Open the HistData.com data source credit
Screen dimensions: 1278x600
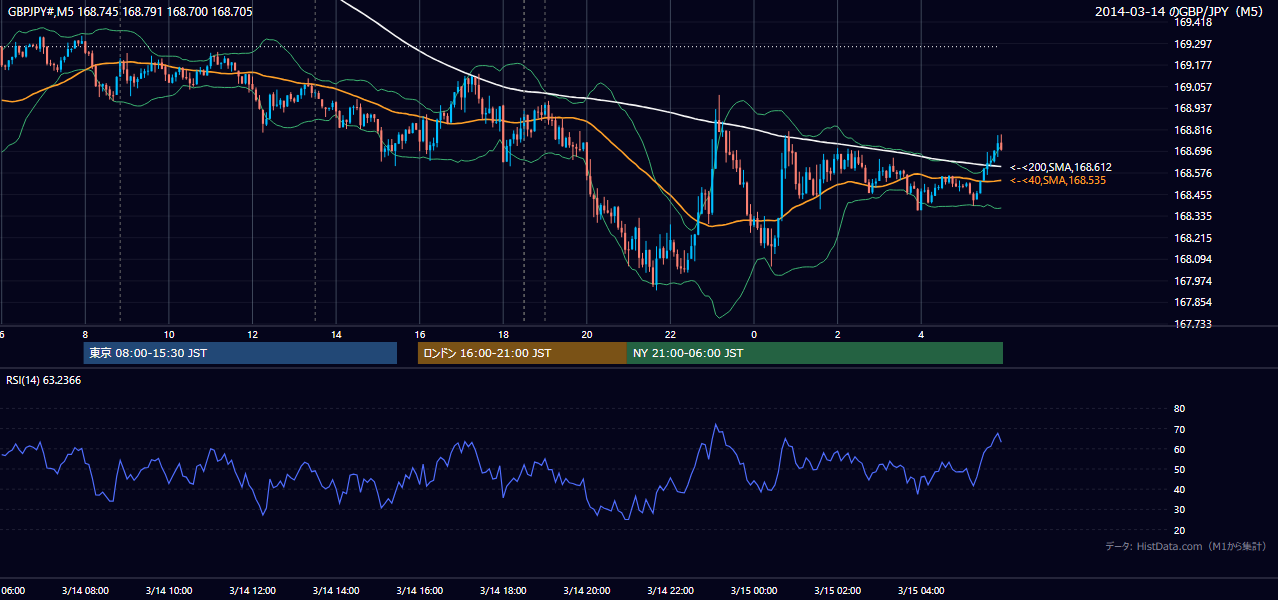click(x=1185, y=546)
